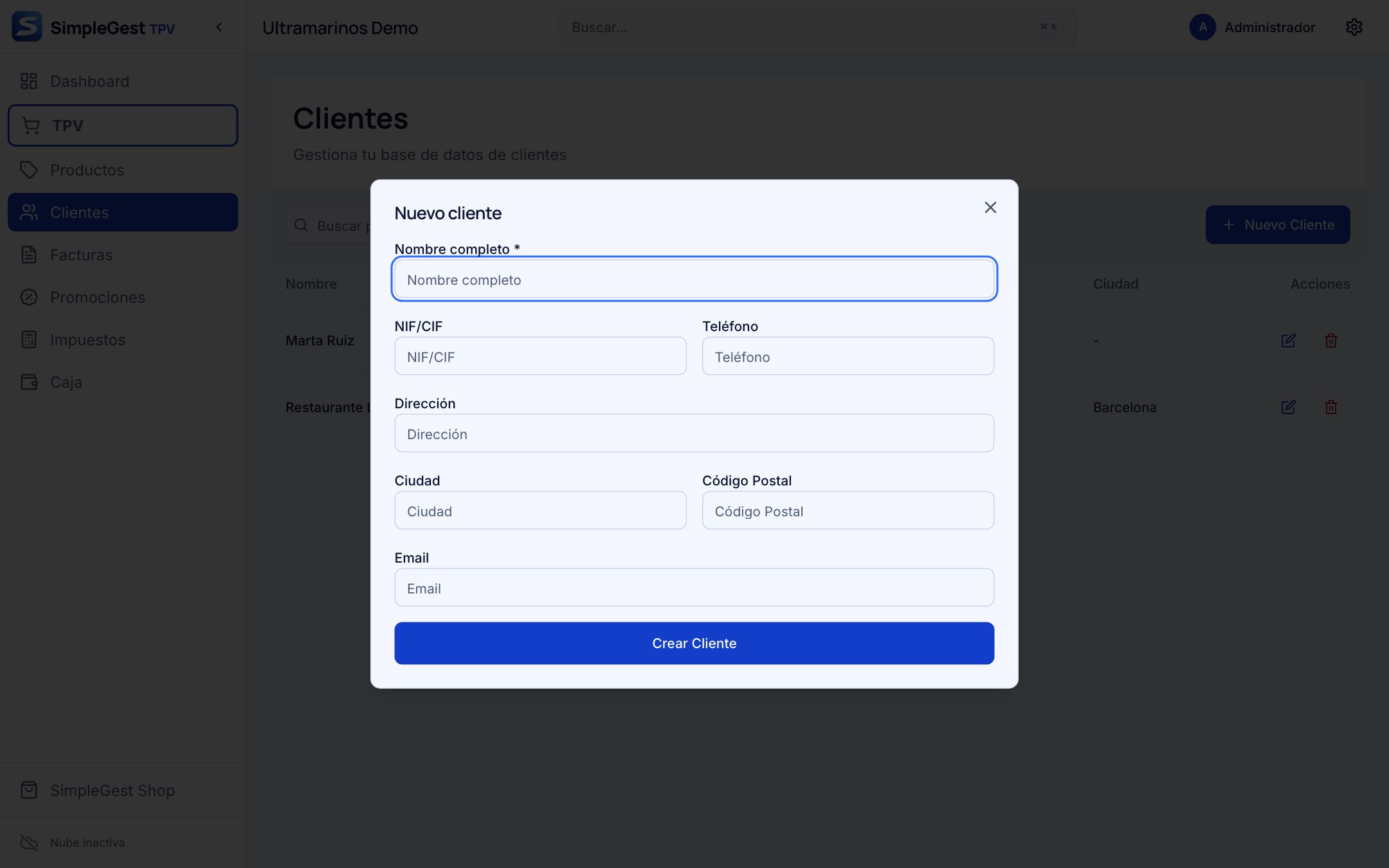This screenshot has width=1389, height=868.
Task: Click the NIF/CIF input field
Action: pos(540,356)
